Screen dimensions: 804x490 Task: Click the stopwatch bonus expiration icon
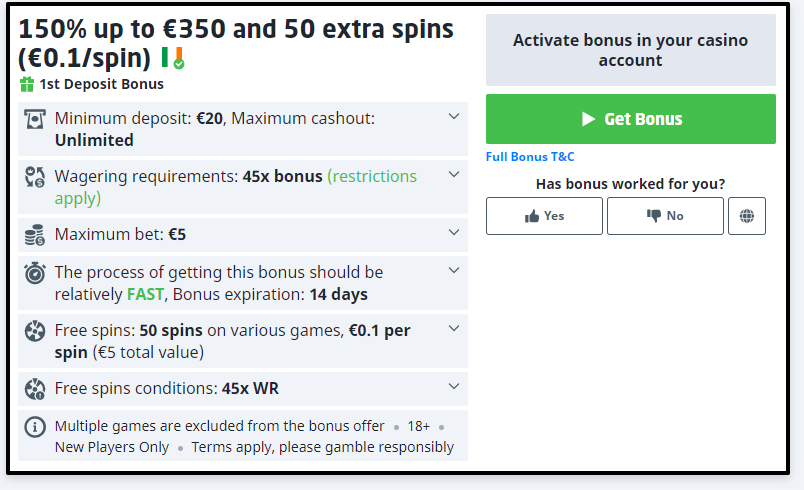(x=35, y=273)
